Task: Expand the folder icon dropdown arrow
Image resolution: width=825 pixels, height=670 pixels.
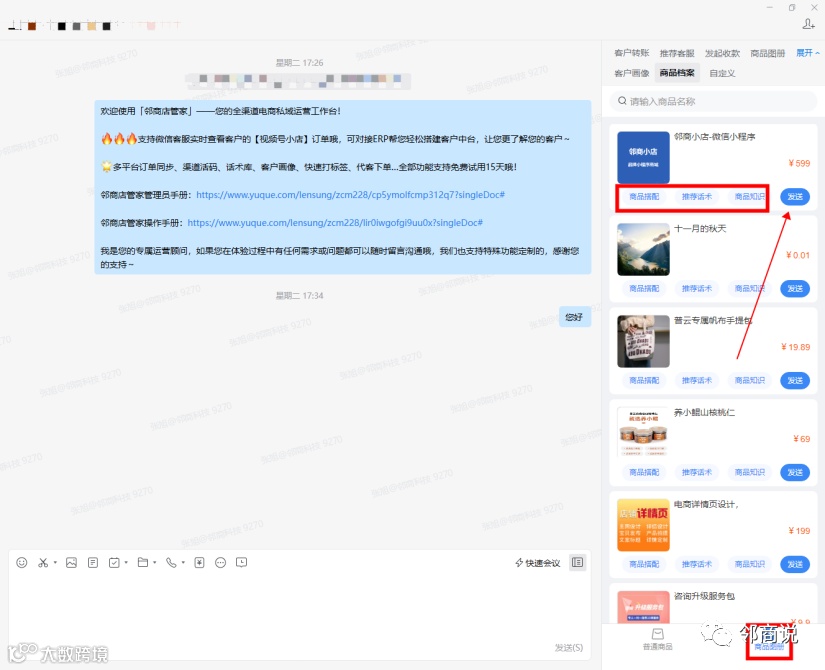Action: click(154, 563)
